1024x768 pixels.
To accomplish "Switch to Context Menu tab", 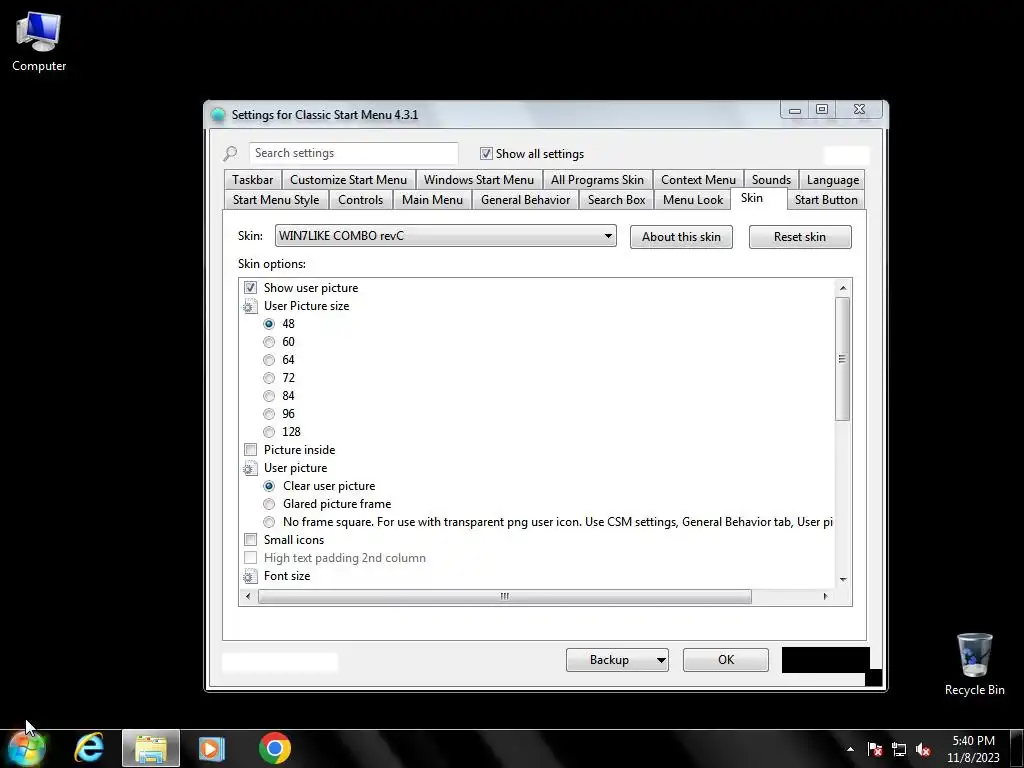I will 698,180.
